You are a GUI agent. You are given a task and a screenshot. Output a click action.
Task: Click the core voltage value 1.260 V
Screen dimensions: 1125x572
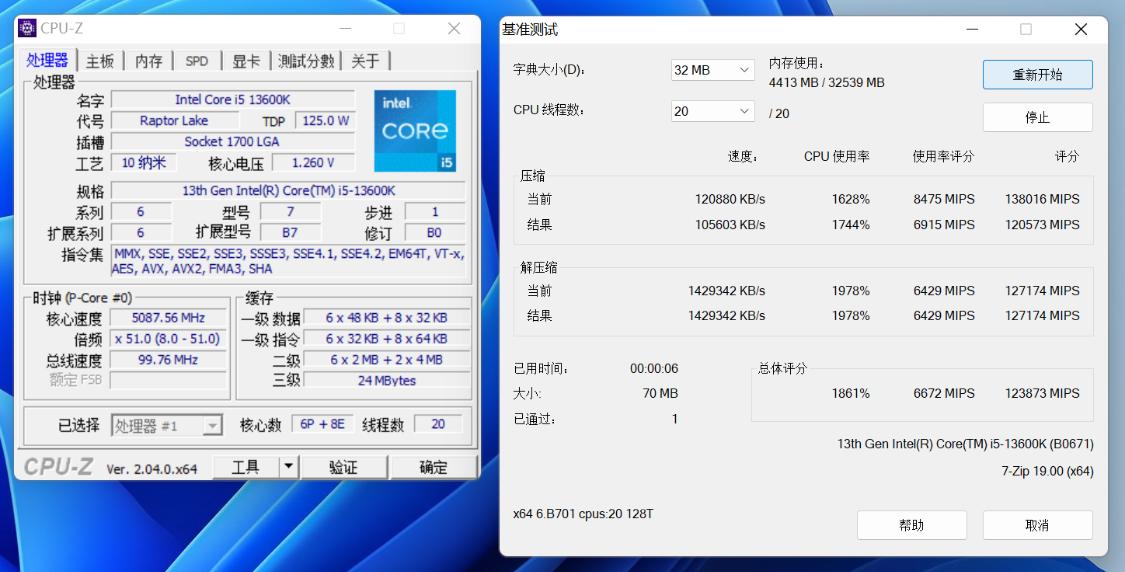(x=313, y=163)
